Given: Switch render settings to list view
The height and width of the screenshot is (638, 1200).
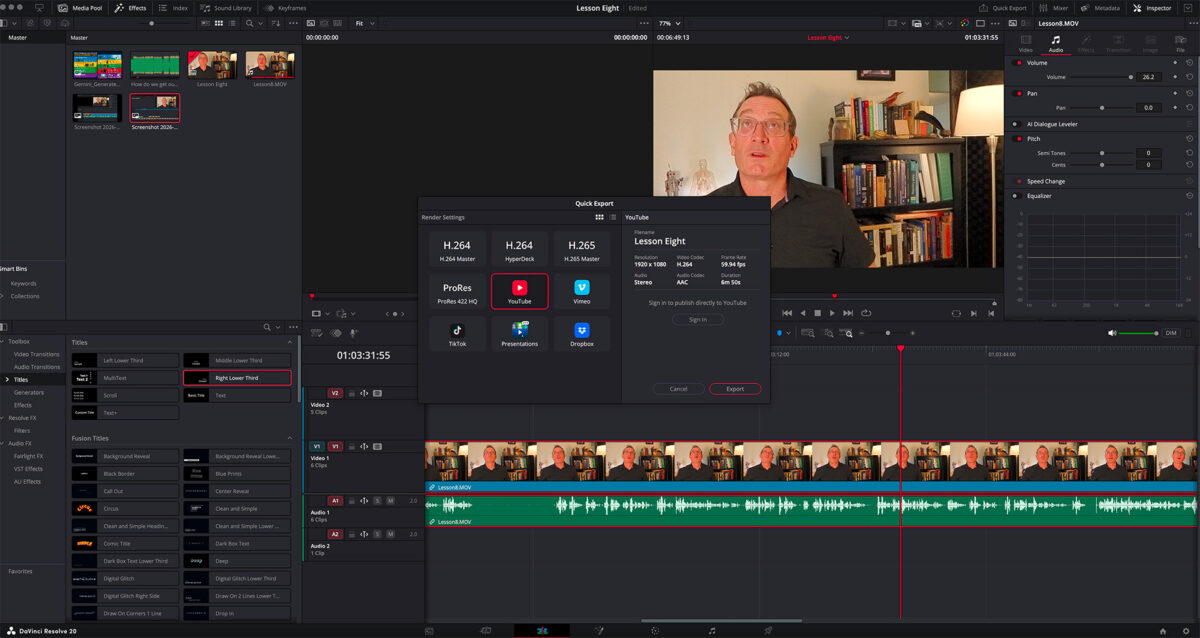Looking at the screenshot, I should [x=613, y=217].
